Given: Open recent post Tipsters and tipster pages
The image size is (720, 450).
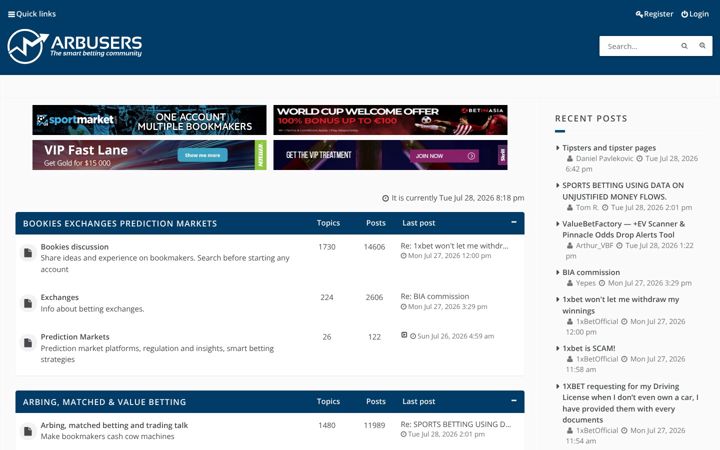Looking at the screenshot, I should 609,148.
